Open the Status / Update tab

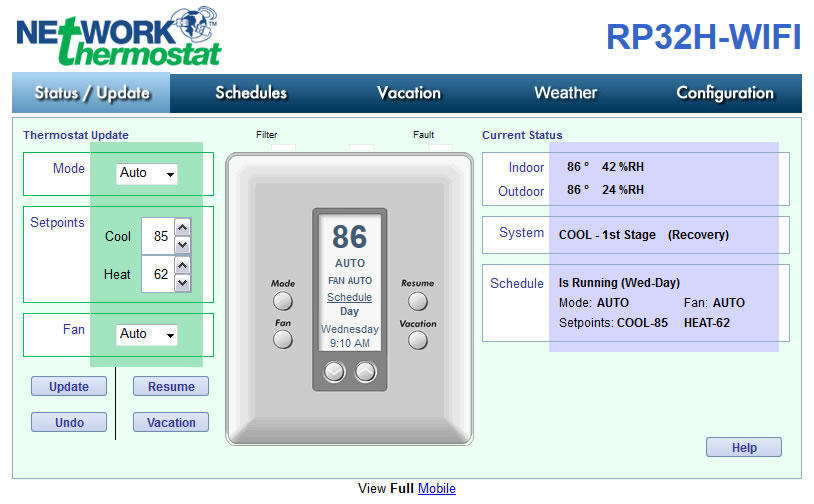91,93
